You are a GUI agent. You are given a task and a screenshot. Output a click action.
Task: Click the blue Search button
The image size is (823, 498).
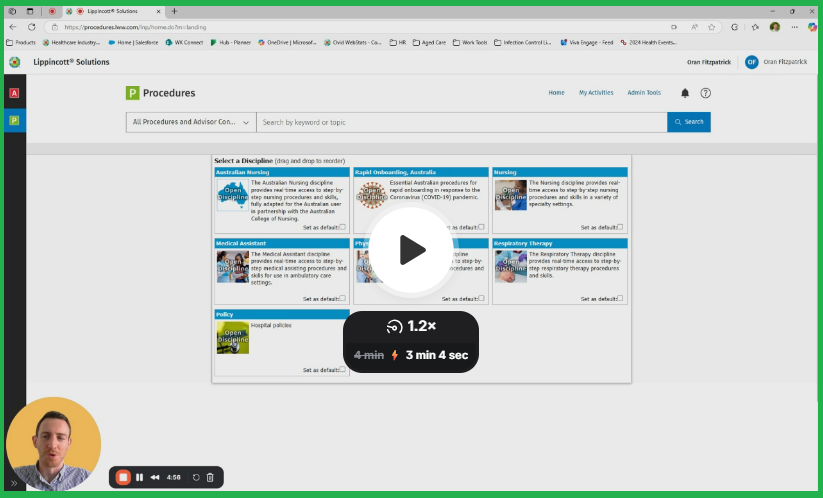click(689, 122)
